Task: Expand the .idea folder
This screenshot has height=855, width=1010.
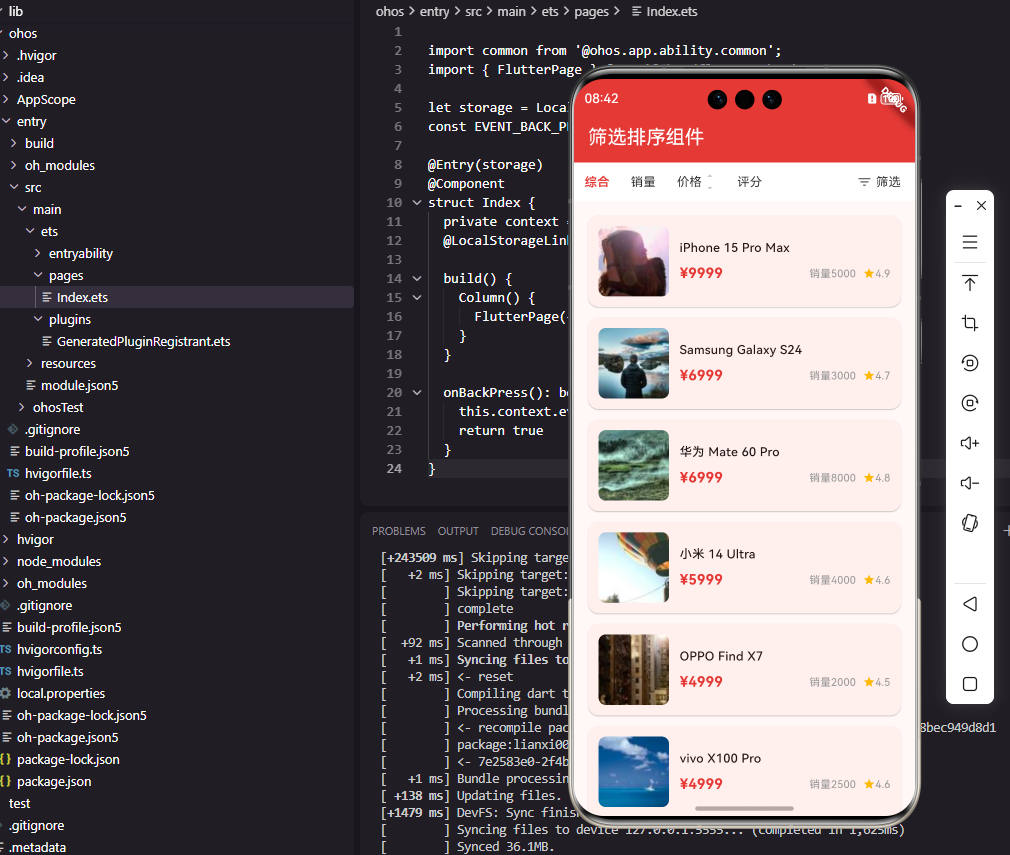Action: [30, 77]
